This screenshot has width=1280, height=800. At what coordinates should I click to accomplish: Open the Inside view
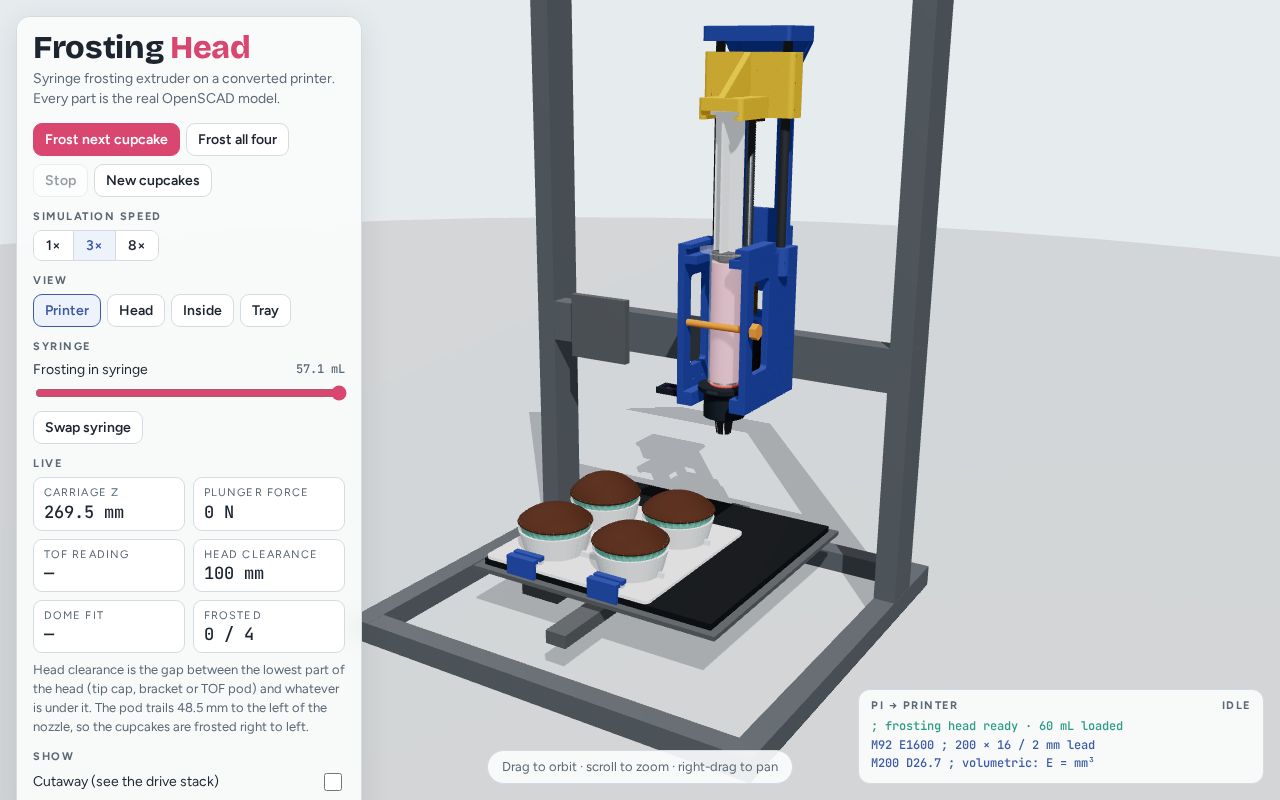tap(202, 310)
